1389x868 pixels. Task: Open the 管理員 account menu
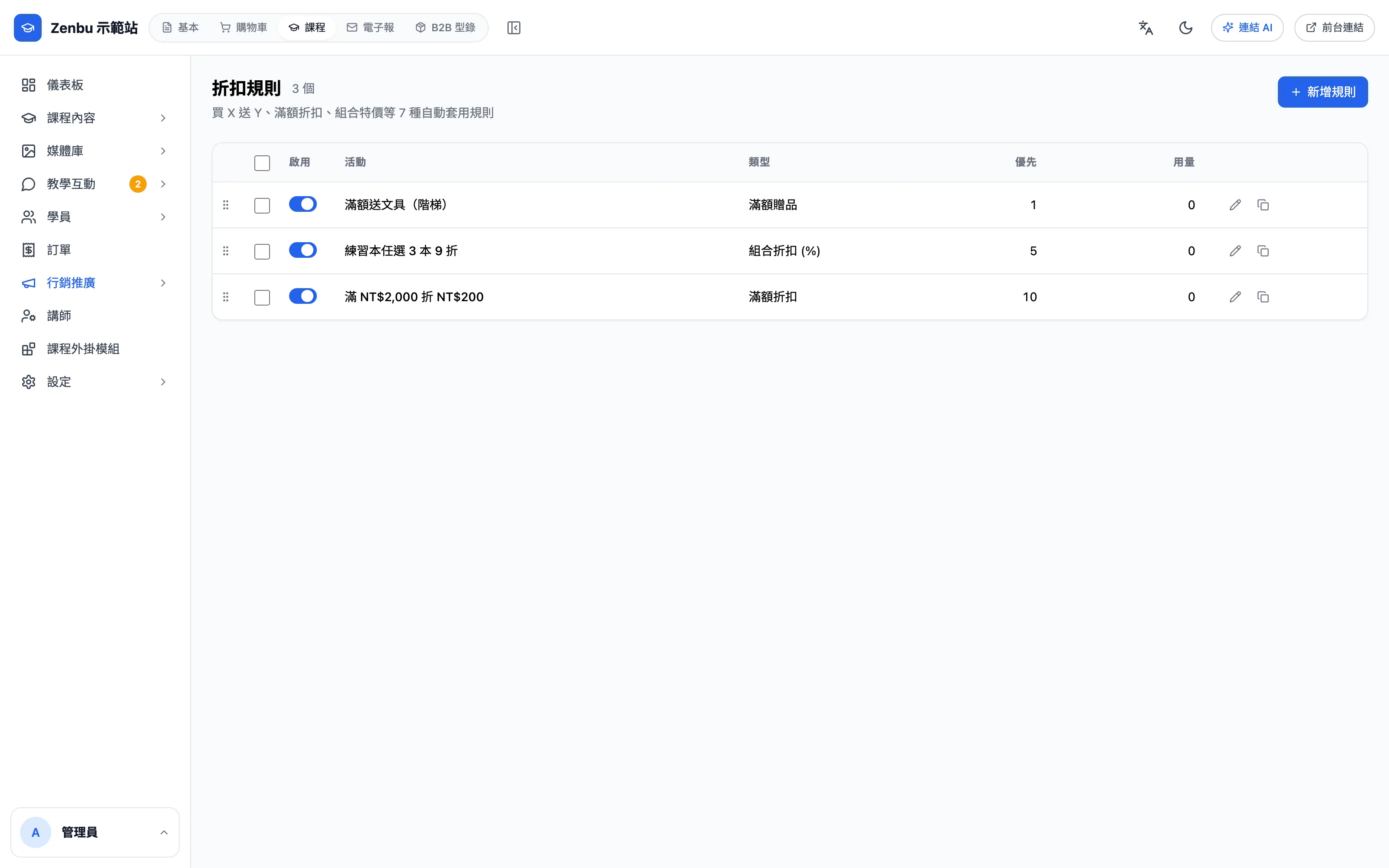click(95, 832)
